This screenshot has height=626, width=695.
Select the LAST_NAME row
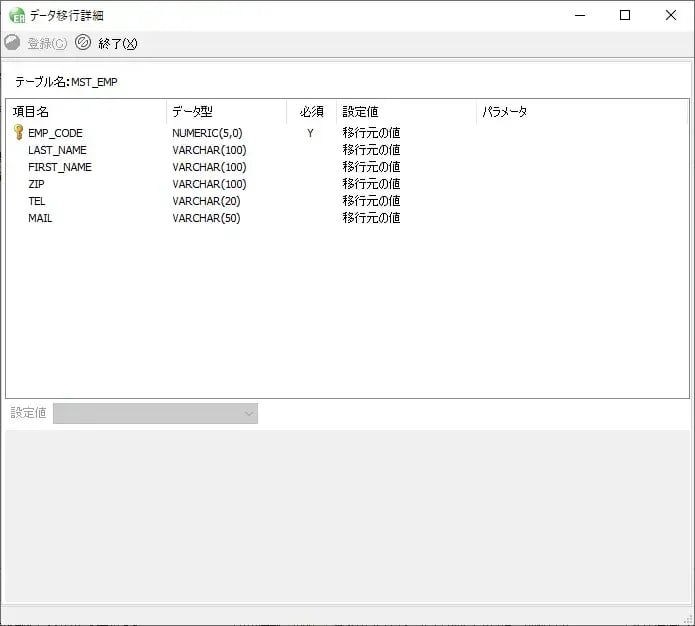coord(57,150)
